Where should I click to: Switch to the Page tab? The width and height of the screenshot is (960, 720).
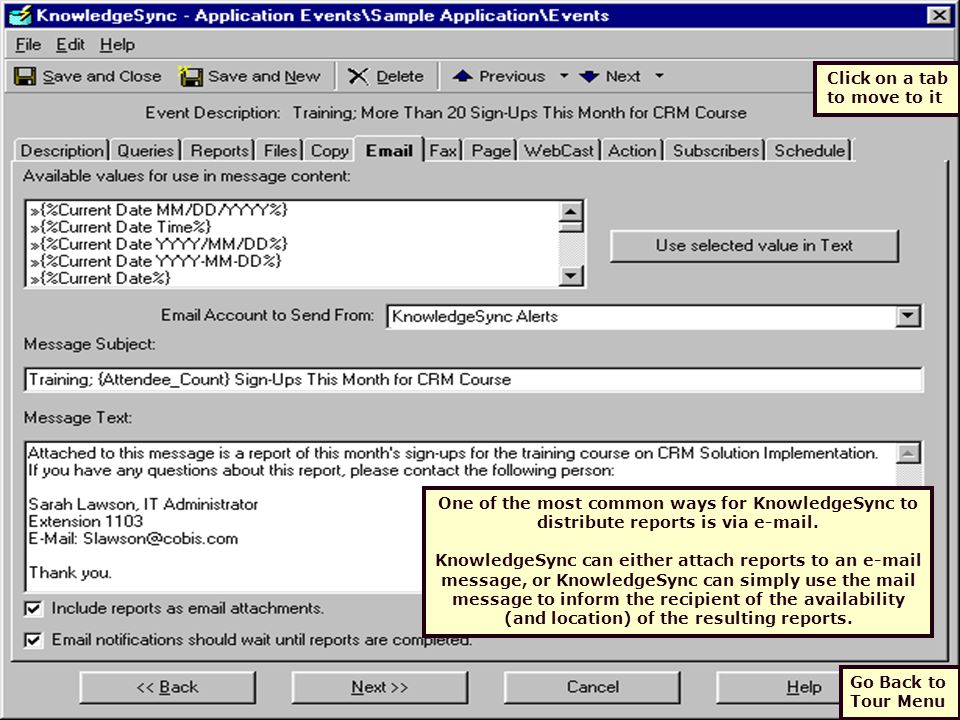491,151
